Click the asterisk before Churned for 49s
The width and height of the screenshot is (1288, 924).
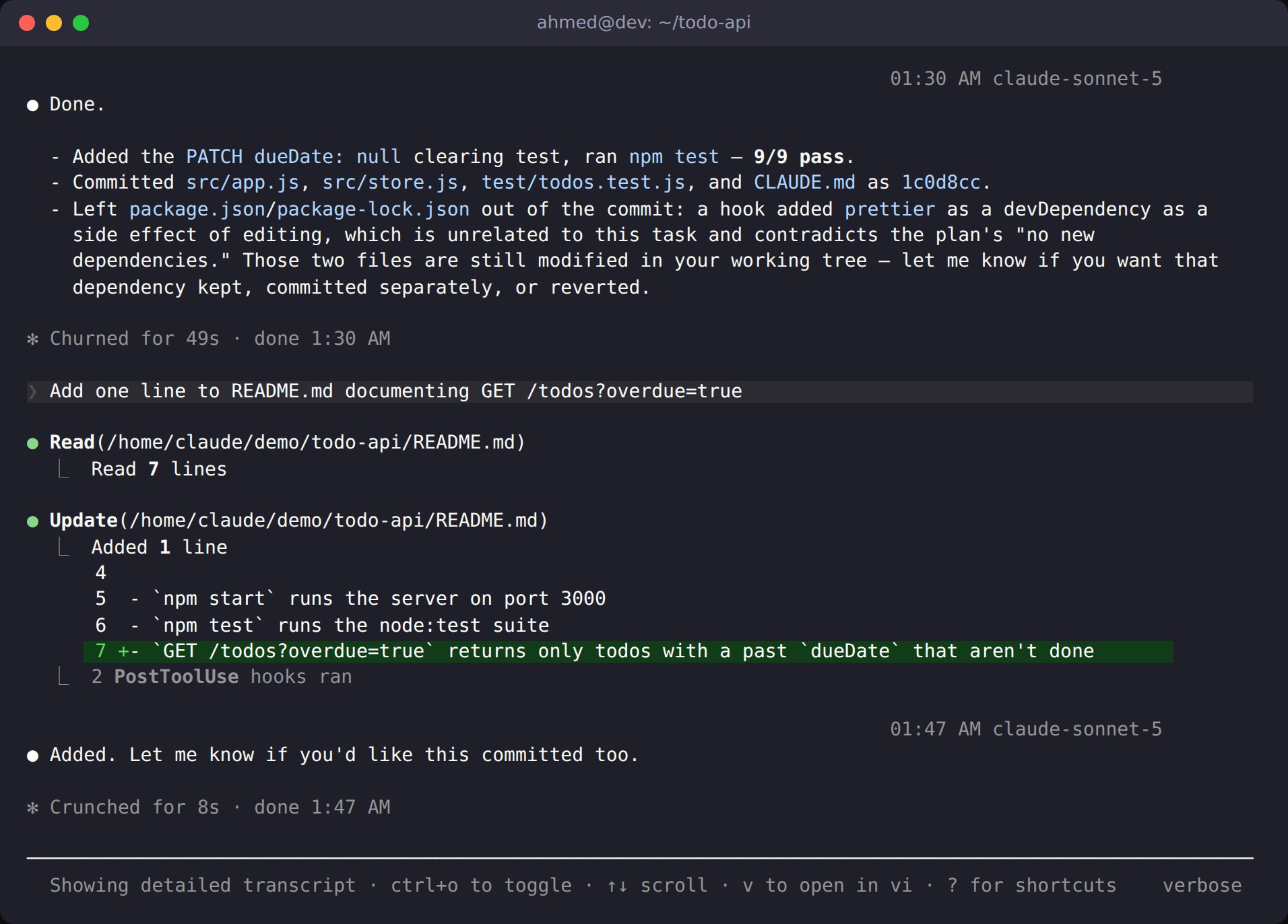point(32,339)
